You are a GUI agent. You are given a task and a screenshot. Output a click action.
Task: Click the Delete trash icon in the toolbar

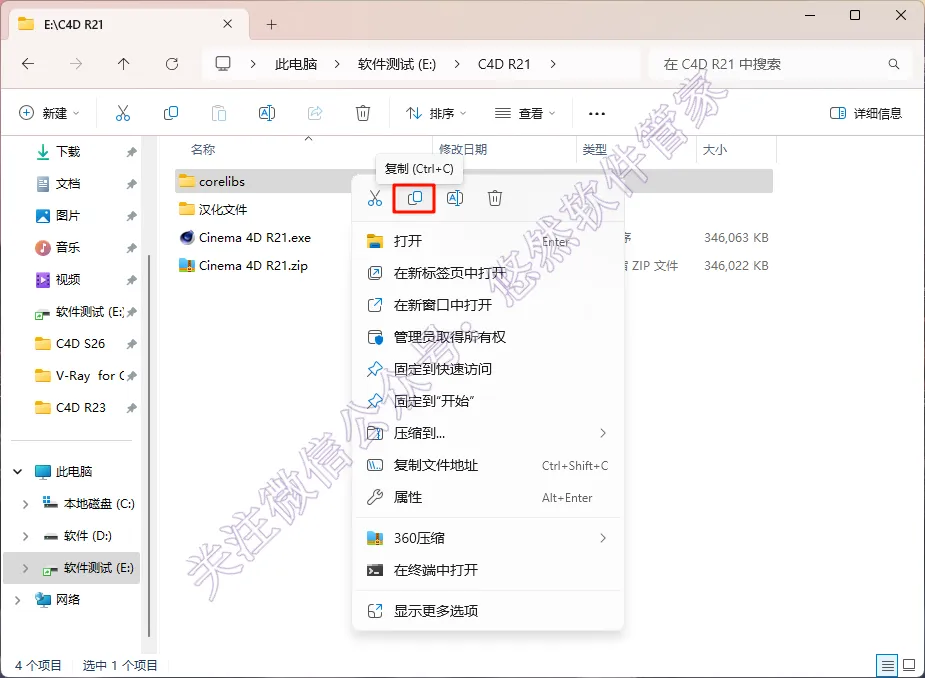[363, 113]
